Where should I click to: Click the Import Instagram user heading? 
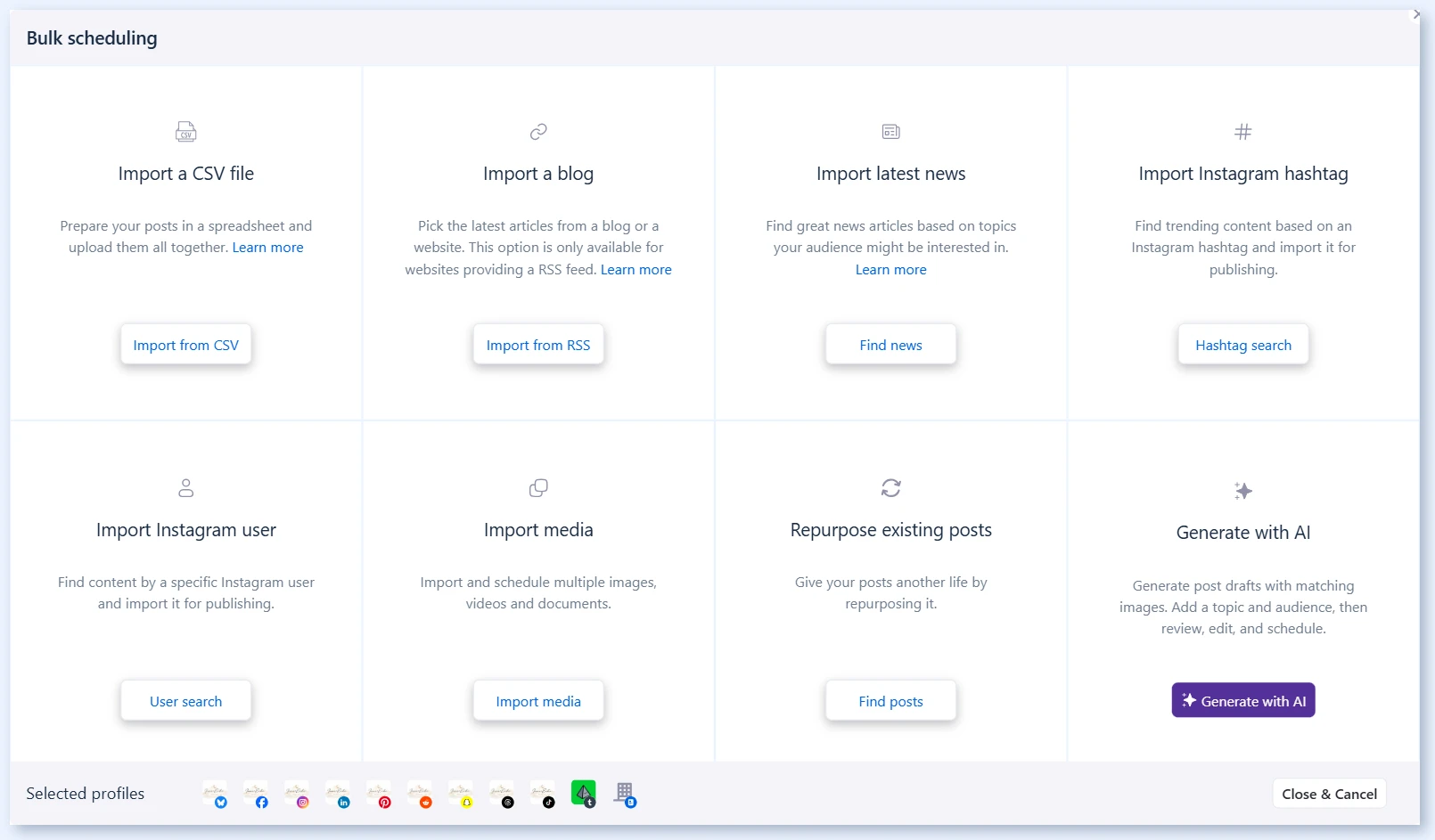[x=186, y=530]
